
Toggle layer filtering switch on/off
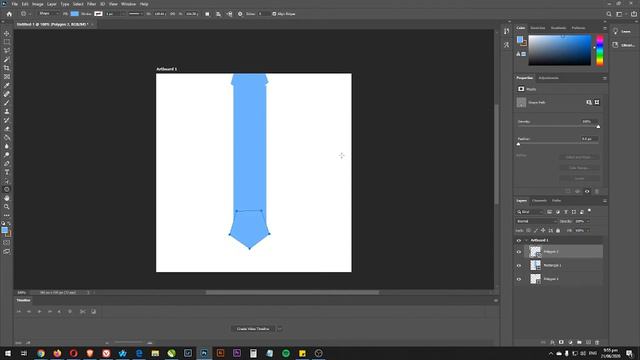click(589, 211)
